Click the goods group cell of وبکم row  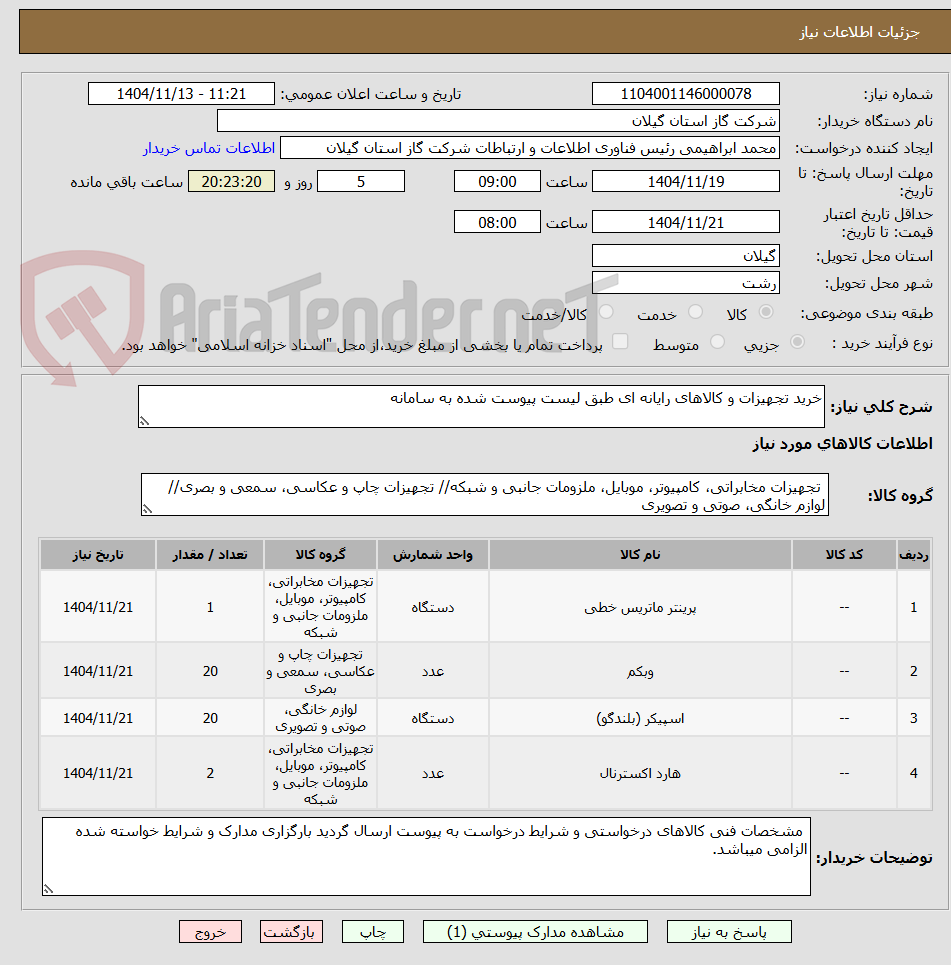[320, 671]
